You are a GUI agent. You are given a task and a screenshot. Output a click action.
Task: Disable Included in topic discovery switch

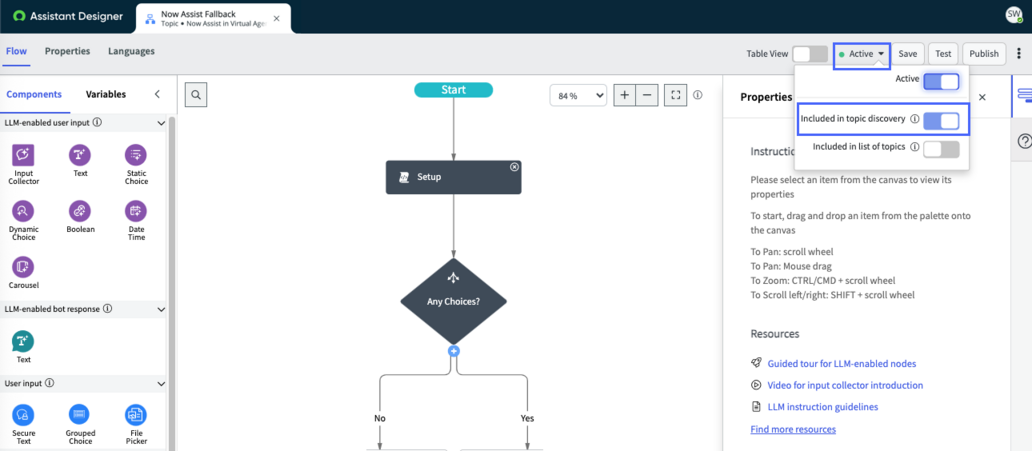[x=941, y=121]
